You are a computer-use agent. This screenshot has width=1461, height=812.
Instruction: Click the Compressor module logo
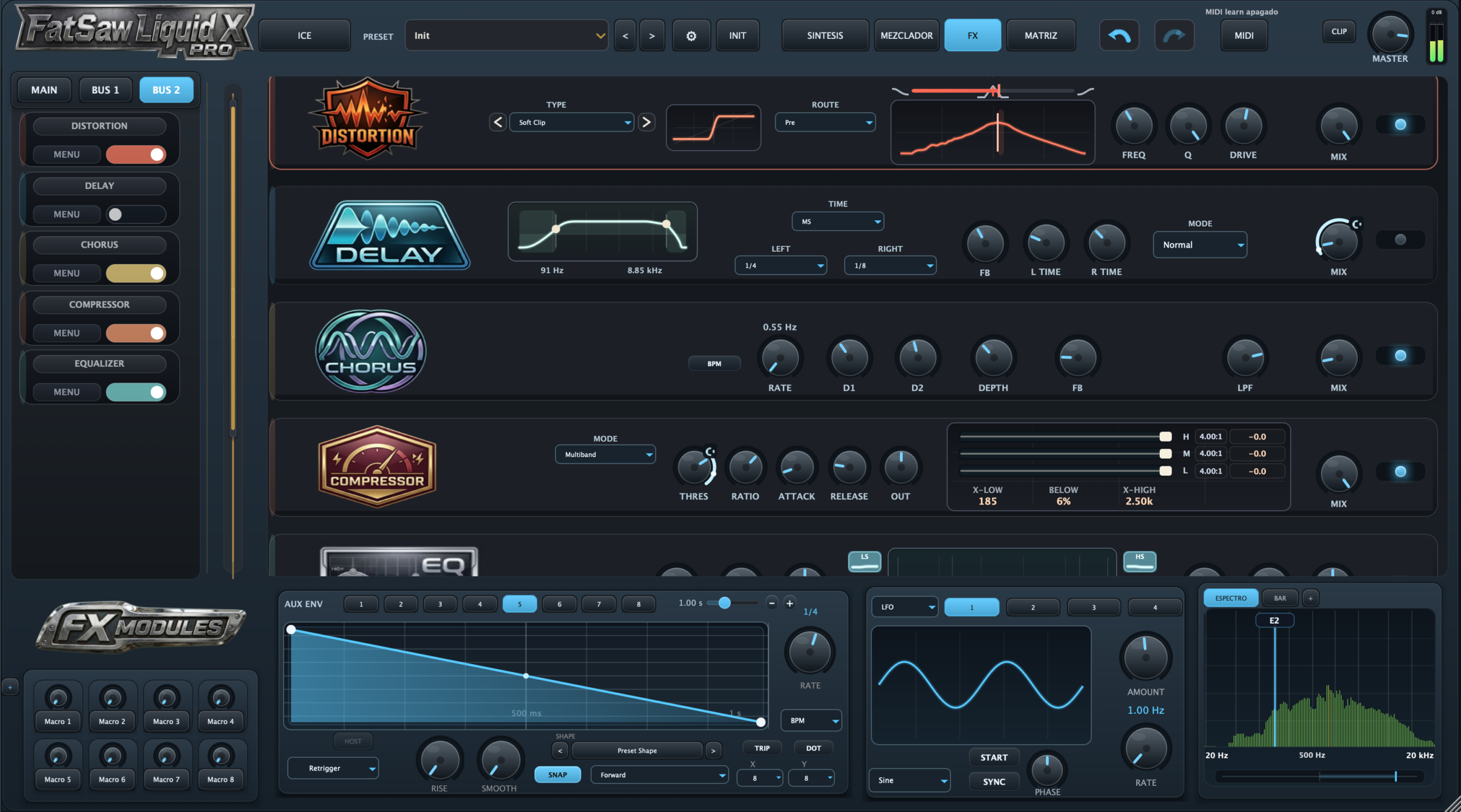[377, 467]
